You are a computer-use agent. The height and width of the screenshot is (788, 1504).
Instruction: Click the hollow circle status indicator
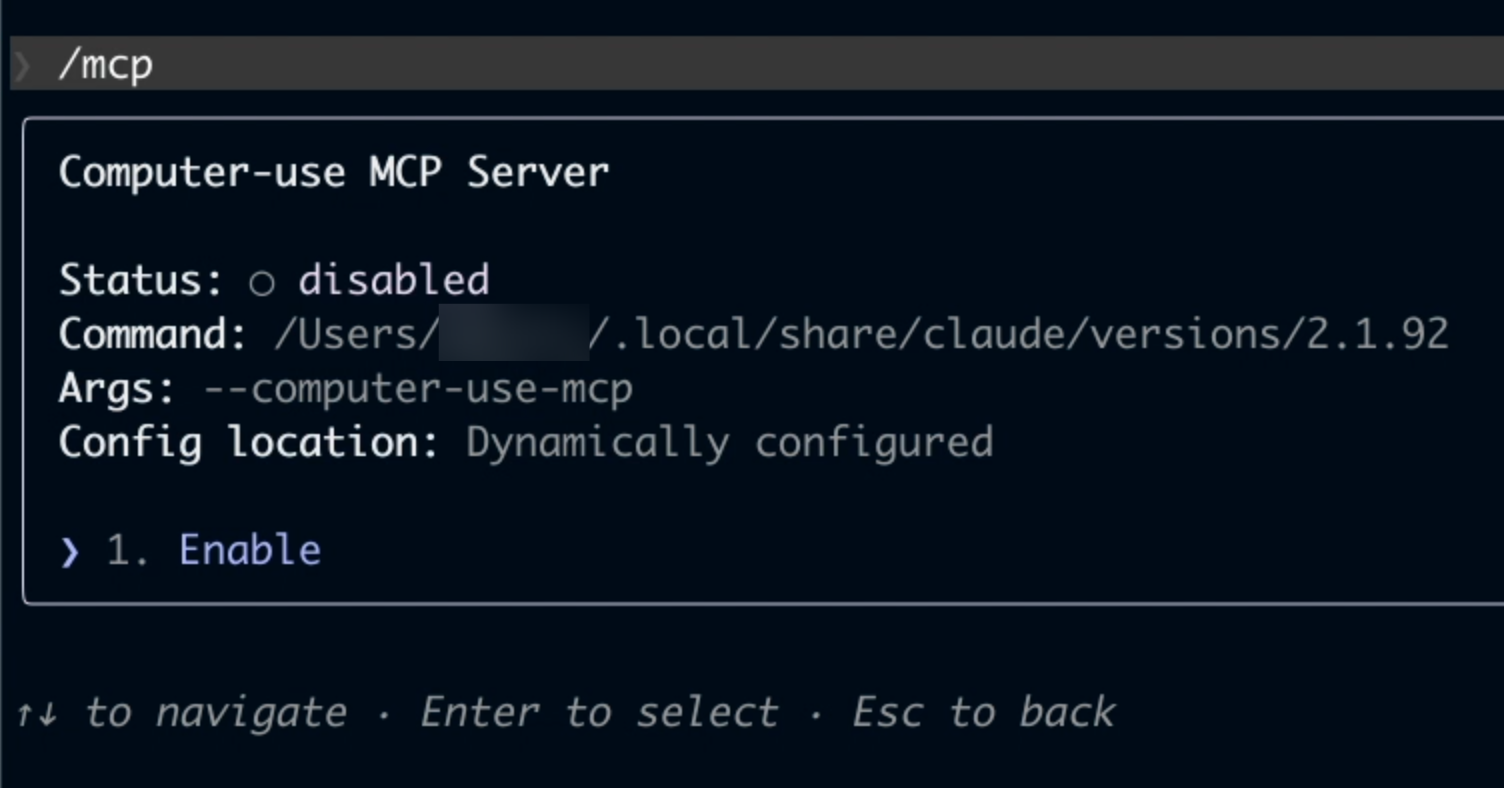click(262, 284)
